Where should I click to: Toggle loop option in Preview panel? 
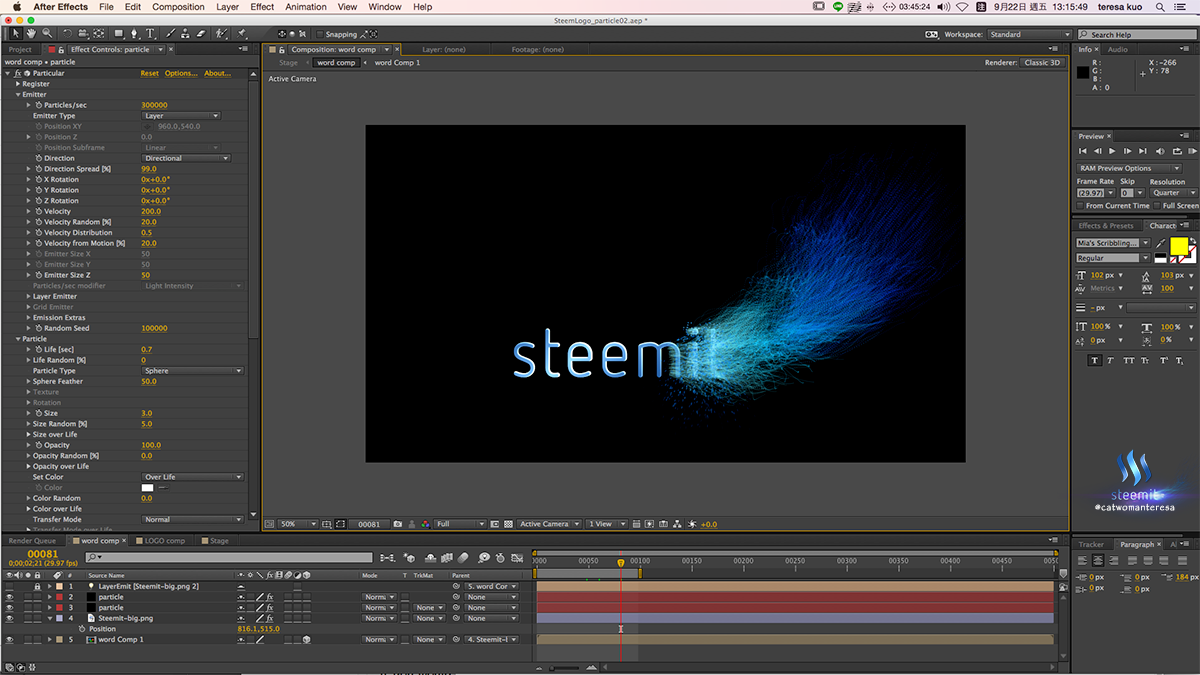[1175, 151]
